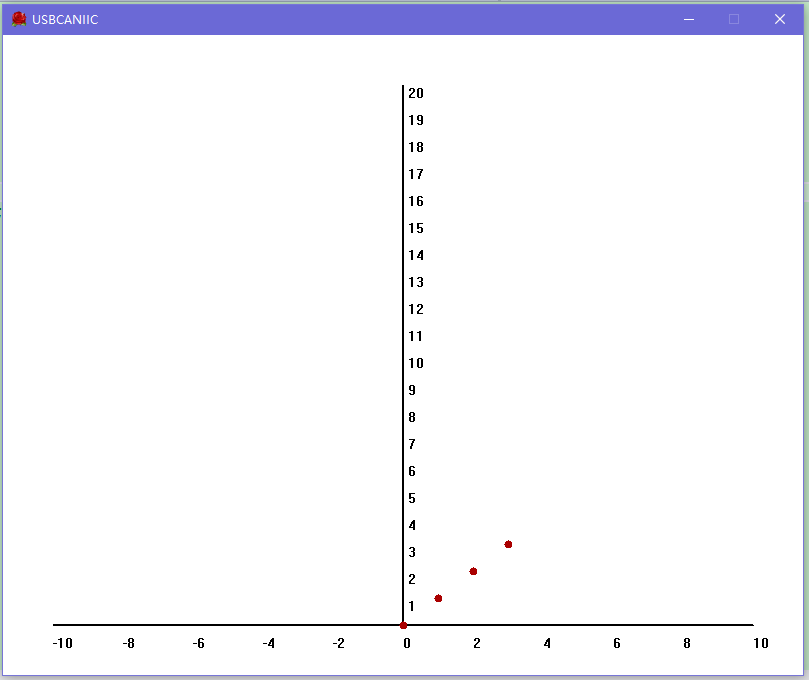Viewport: 809px width, 680px height.
Task: Click the y-axis label 12
Action: [416, 310]
